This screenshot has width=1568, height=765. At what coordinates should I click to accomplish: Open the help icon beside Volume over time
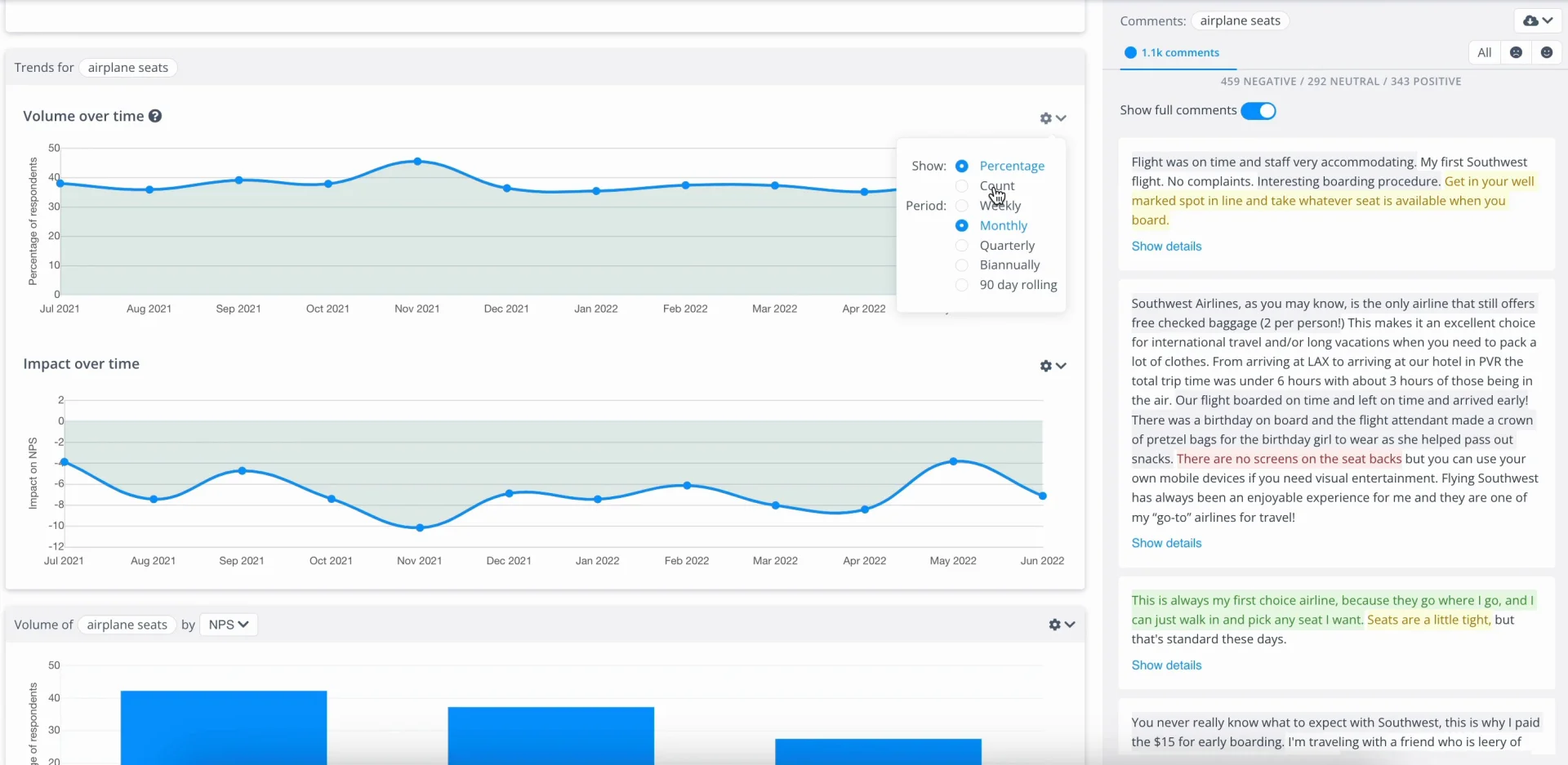coord(155,116)
